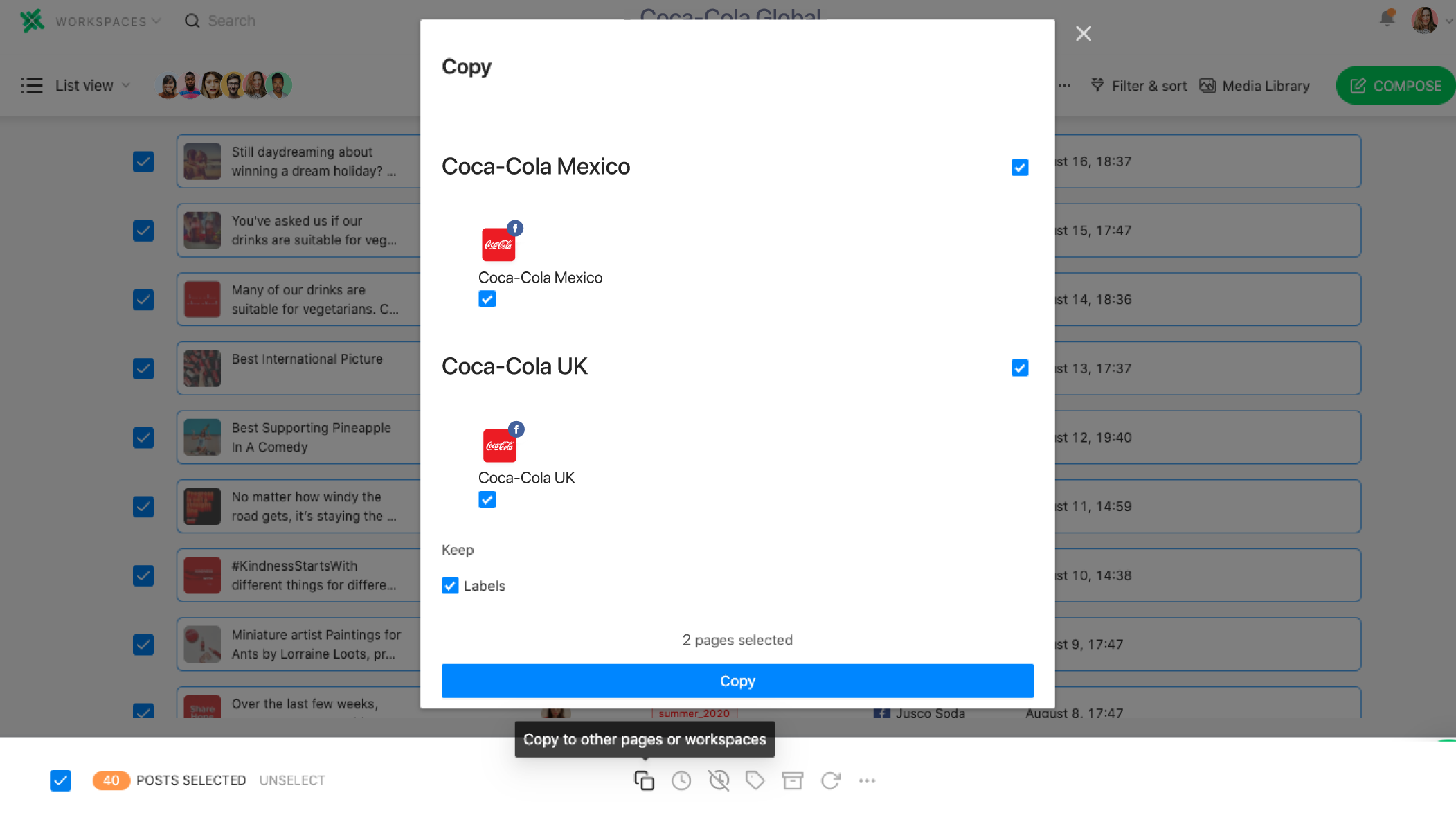Screen dimensions: 1456x831
Task: Click the Search field
Action: pos(231,21)
